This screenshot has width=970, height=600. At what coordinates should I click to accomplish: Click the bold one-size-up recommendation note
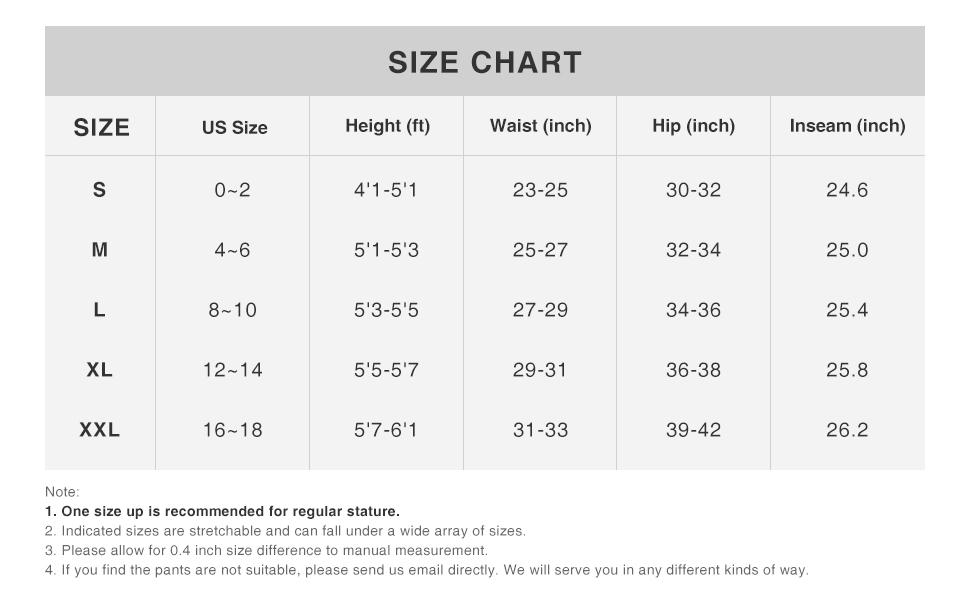click(x=222, y=511)
